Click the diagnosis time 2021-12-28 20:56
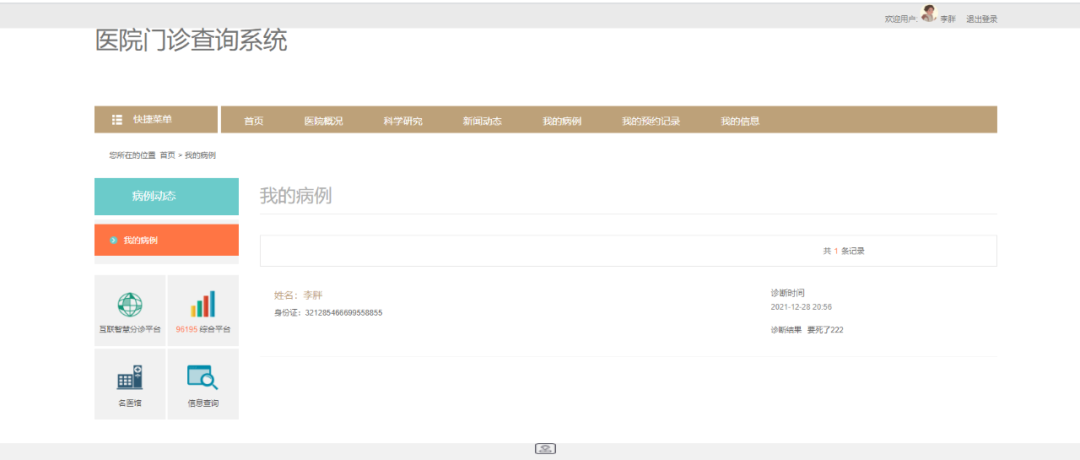Screen dimensions: 1080x460 tap(802, 307)
